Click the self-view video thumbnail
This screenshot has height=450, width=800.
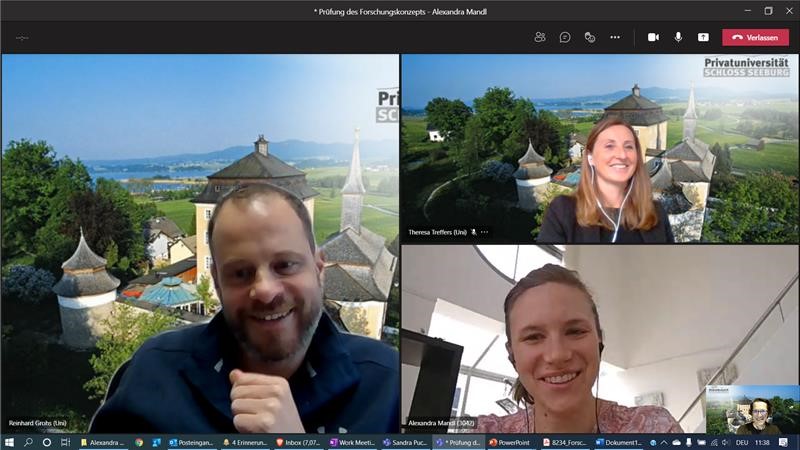(x=752, y=408)
